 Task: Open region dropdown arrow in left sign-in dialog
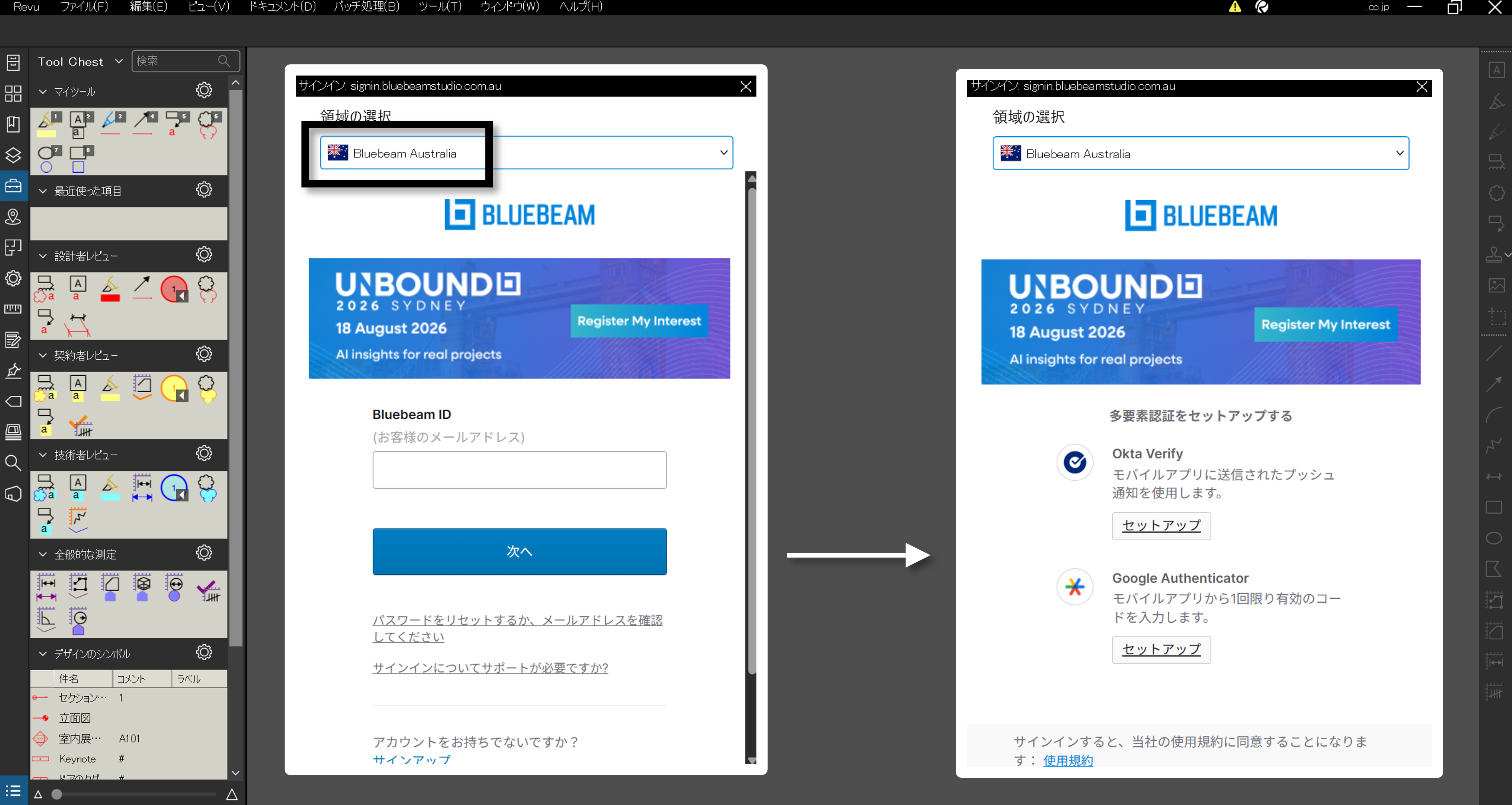click(x=724, y=153)
